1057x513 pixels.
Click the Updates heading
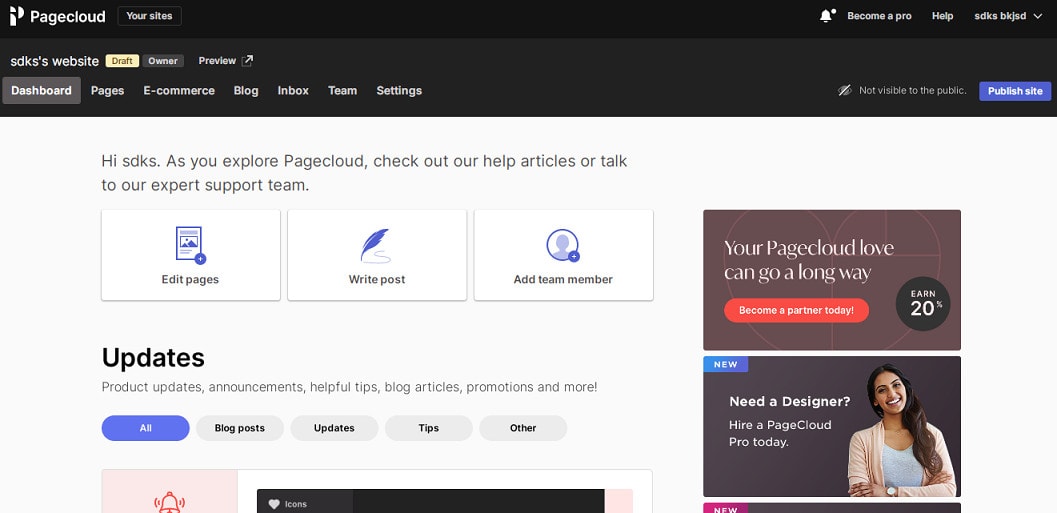coord(153,358)
